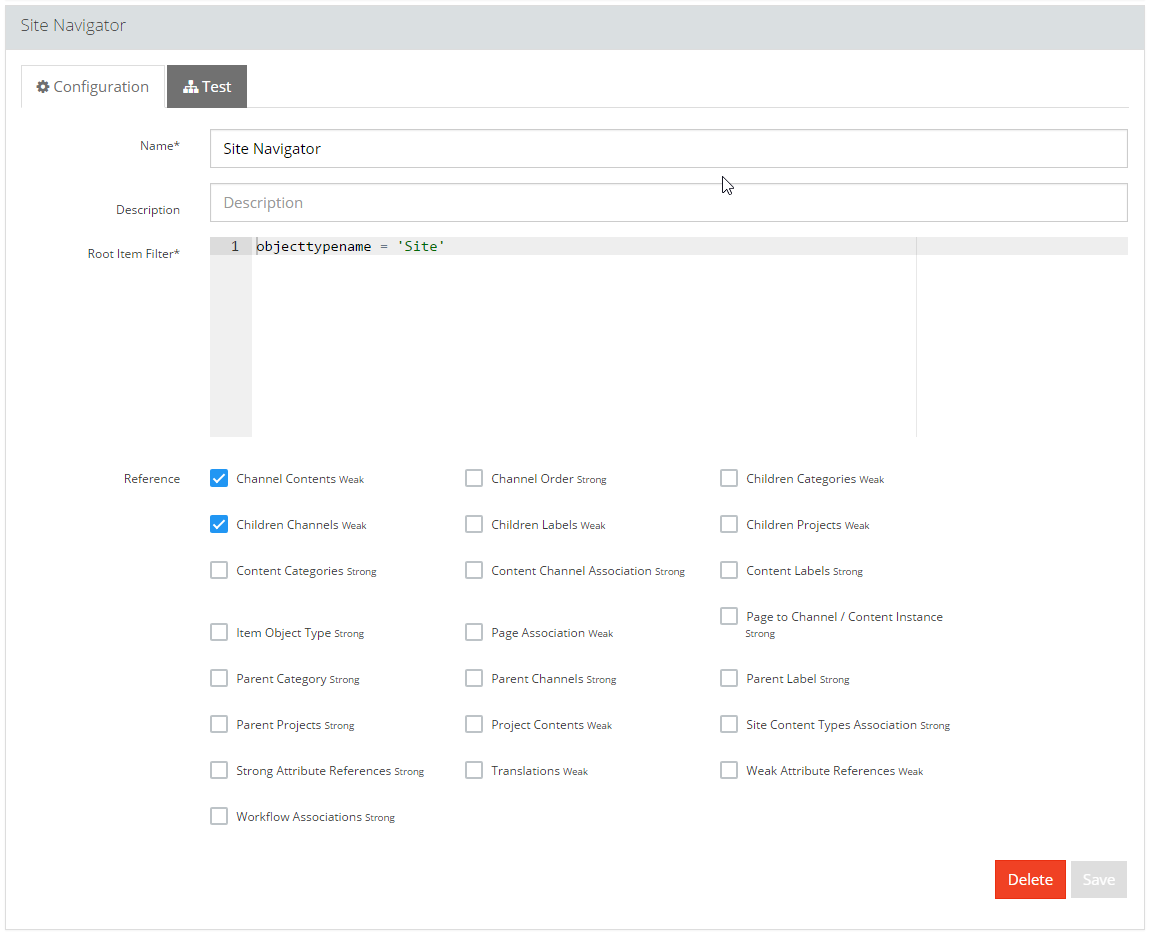Delete the Site Navigator
This screenshot has height=935, width=1151.
(x=1030, y=879)
